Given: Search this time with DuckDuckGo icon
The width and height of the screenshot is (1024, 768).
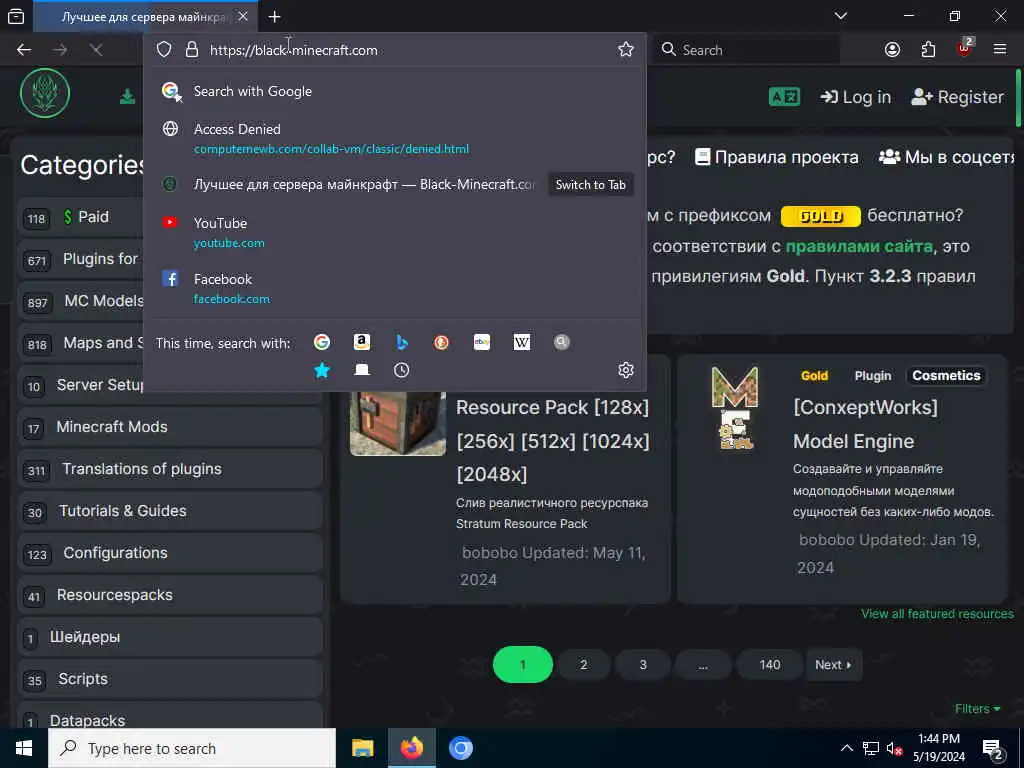Looking at the screenshot, I should pos(441,342).
